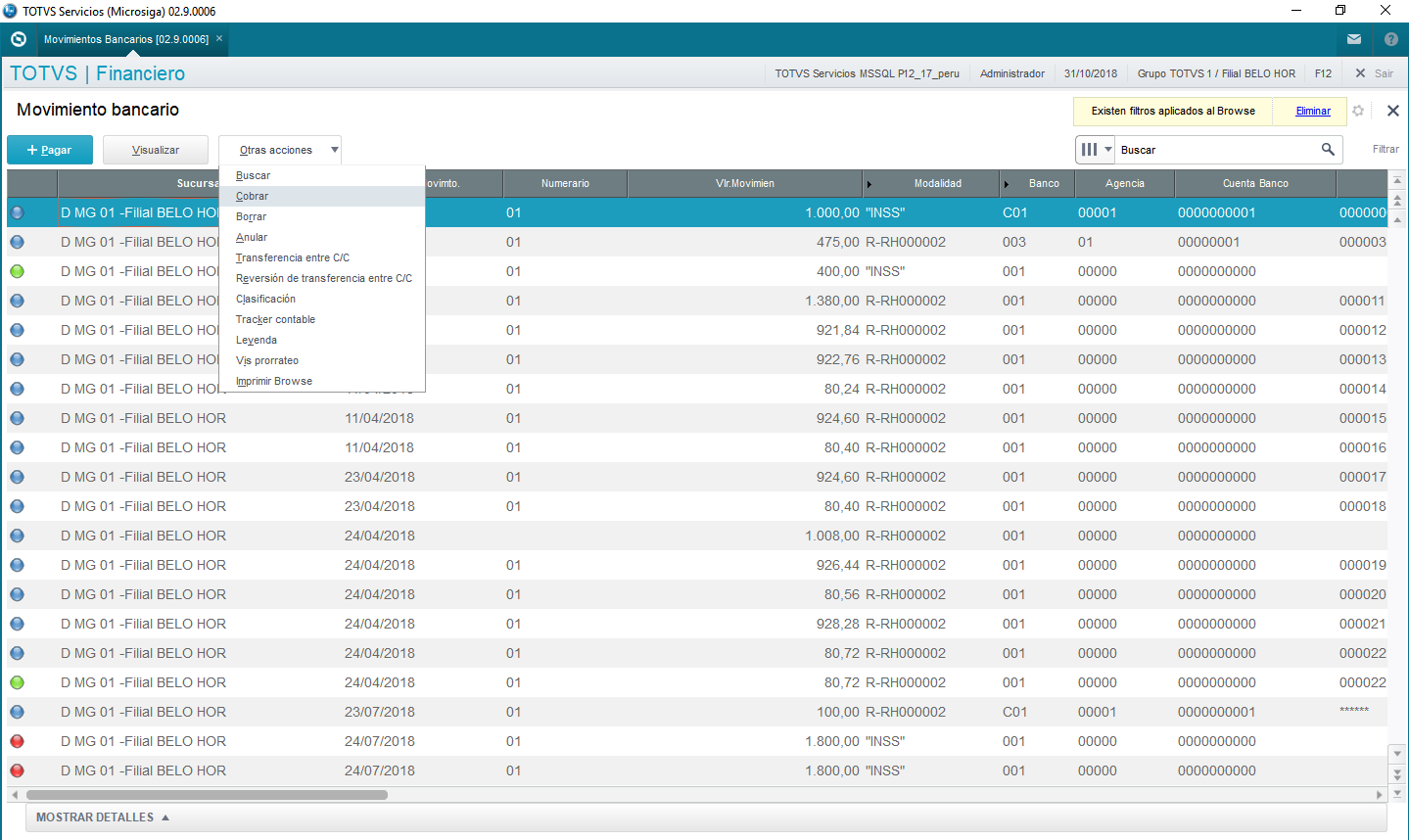Open the browse settings gear icon
Image resolution: width=1409 pixels, height=840 pixels.
(x=1358, y=111)
